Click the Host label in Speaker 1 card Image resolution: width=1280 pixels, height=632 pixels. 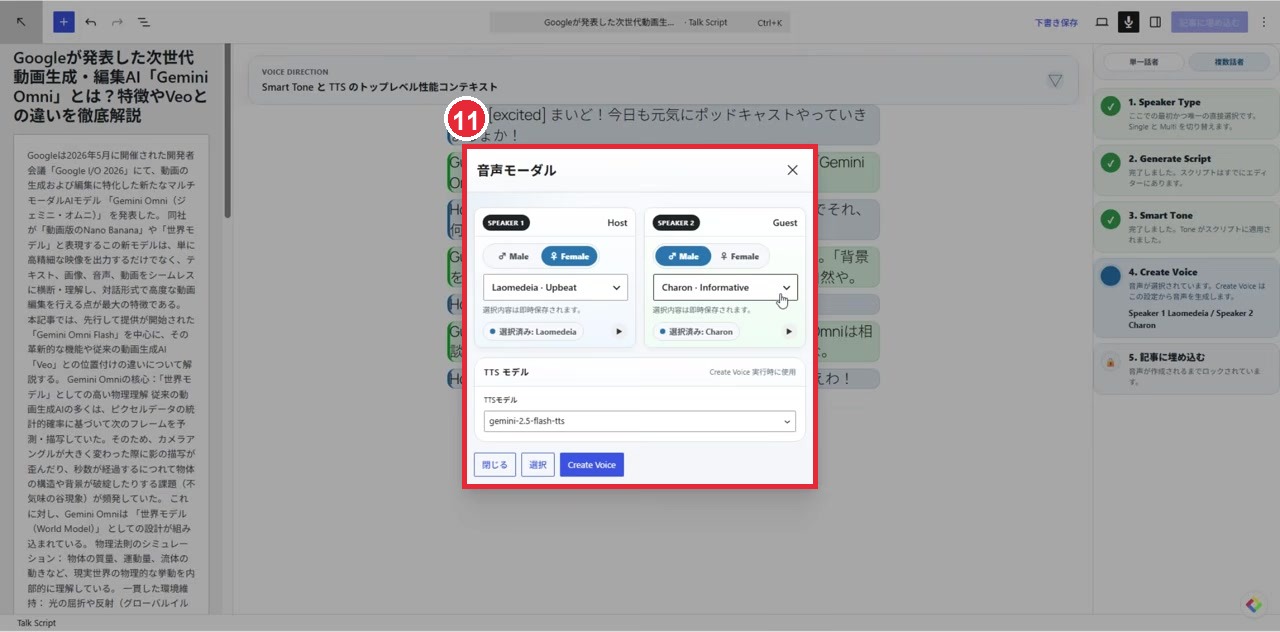(617, 223)
